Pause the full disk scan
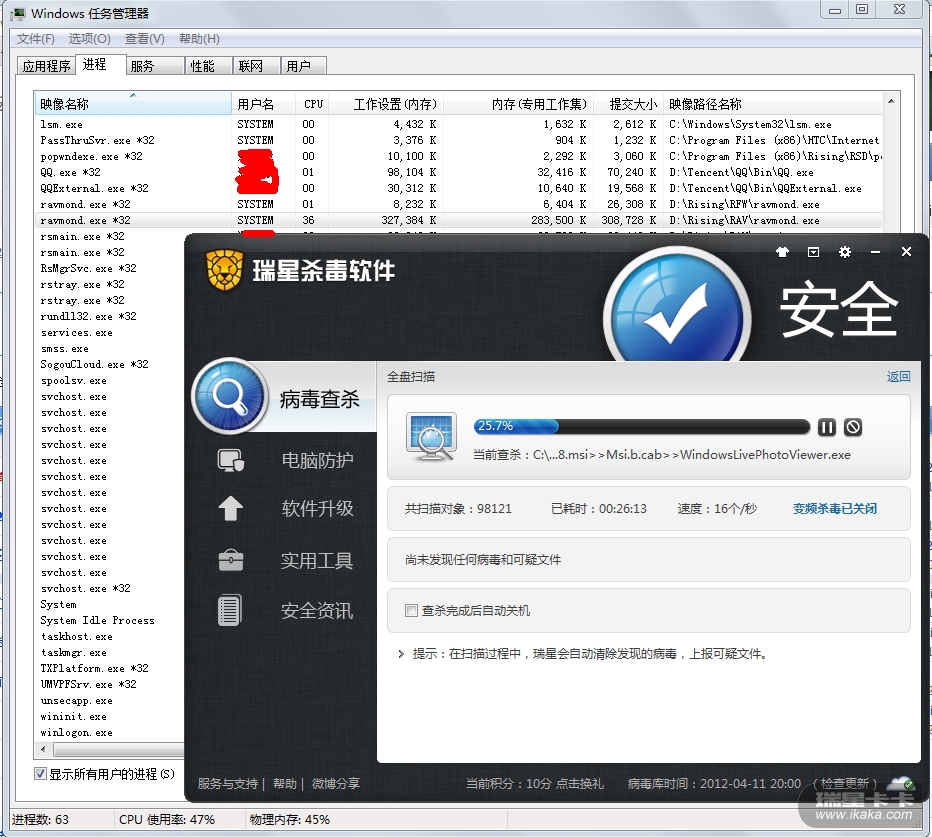The height and width of the screenshot is (837, 932). [x=826, y=427]
